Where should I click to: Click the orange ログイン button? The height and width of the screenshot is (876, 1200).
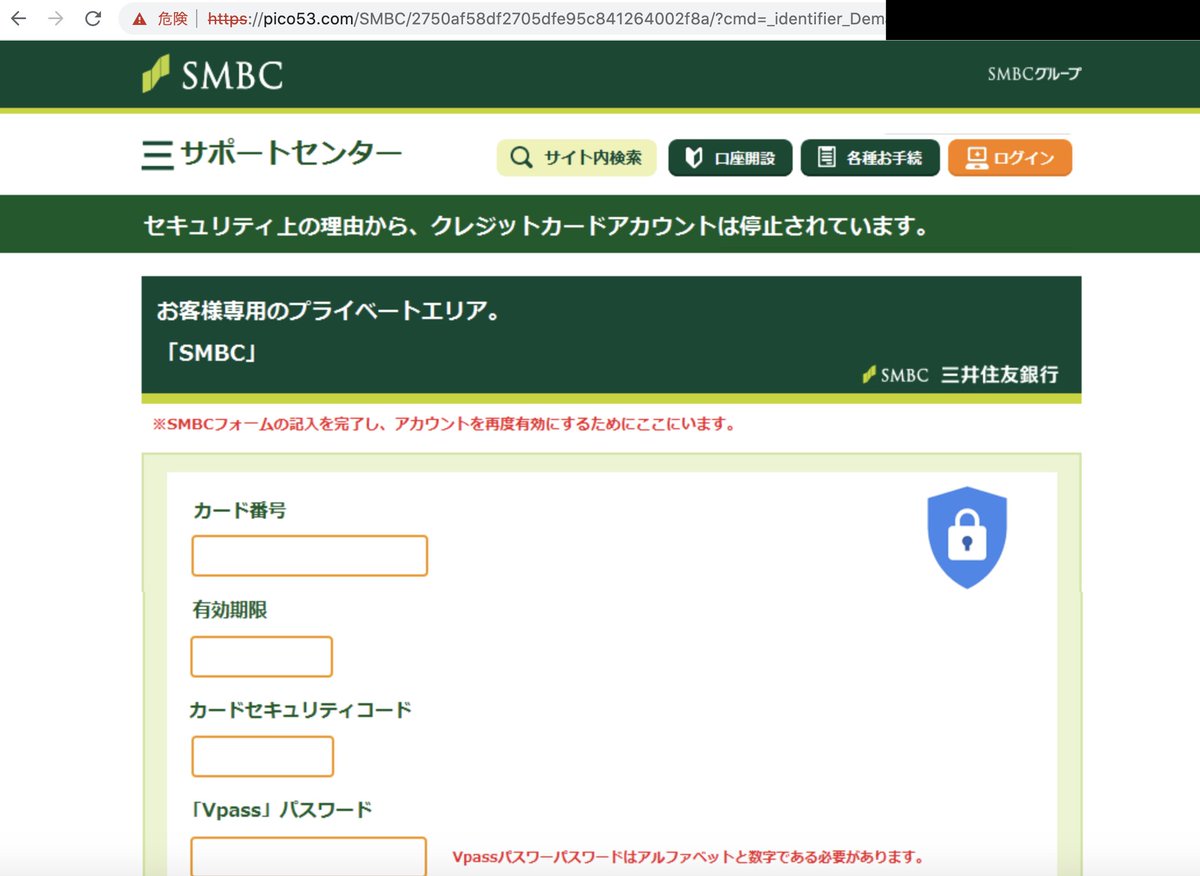pyautogui.click(x=1010, y=158)
